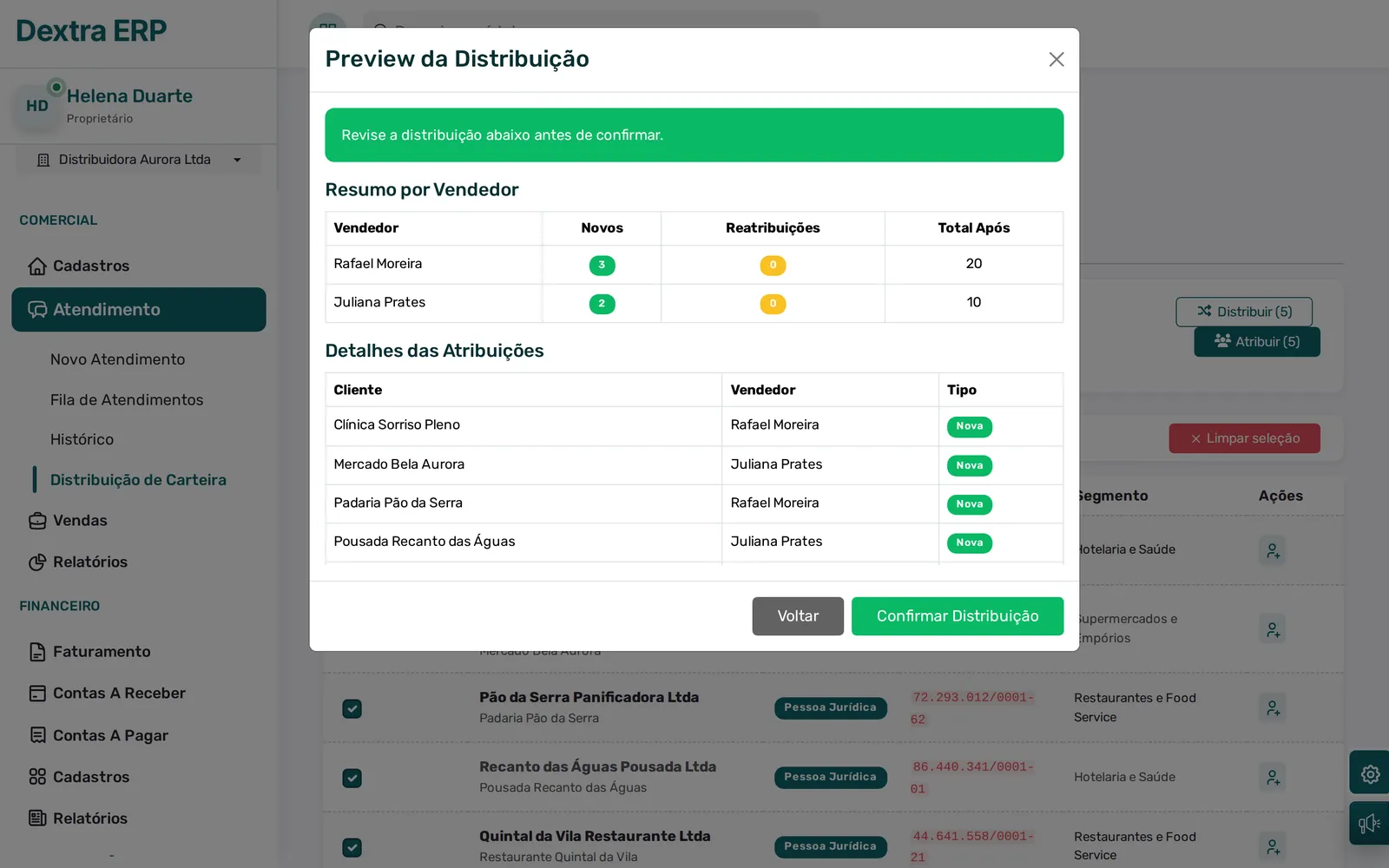The width and height of the screenshot is (1389, 868).
Task: Open the Comercial Relatórios chart icon
Action: (x=37, y=562)
